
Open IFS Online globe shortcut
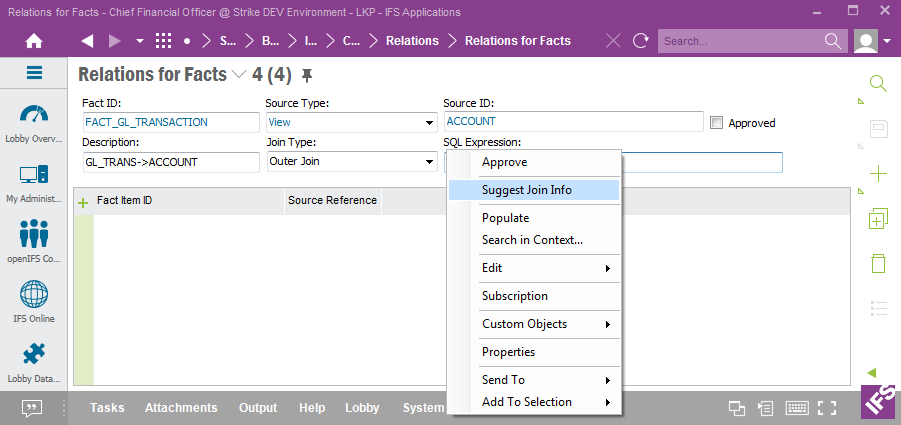(x=34, y=302)
